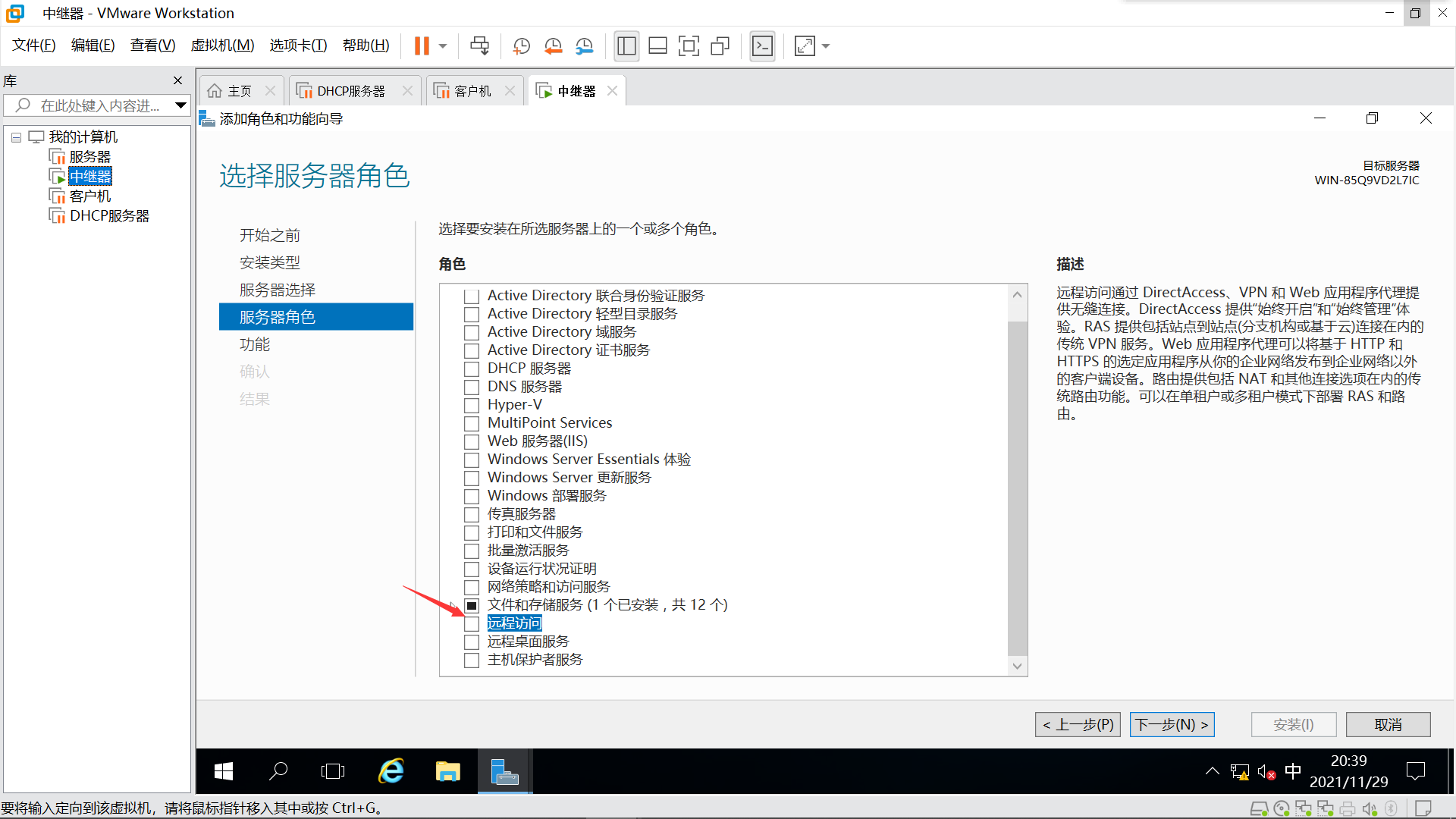Collapse the 我的计算机 tree node
This screenshot has height=819, width=1456.
[16, 137]
